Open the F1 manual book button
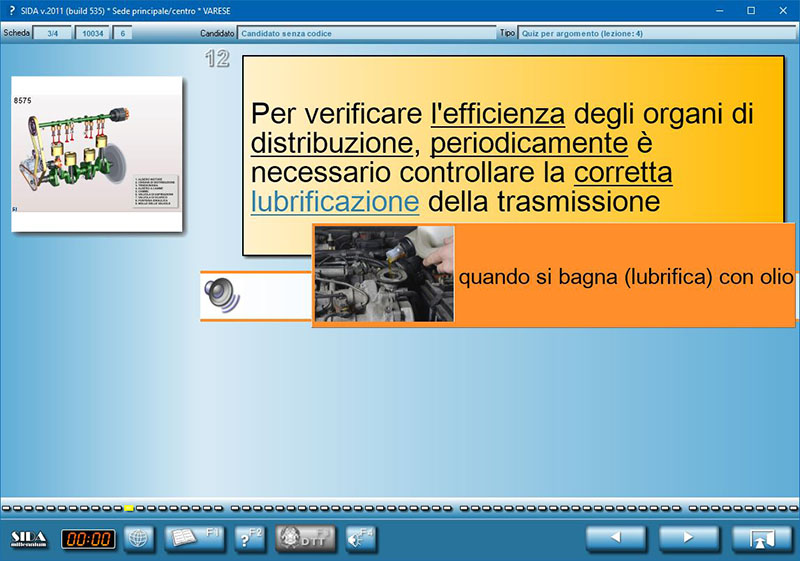Screen dimensions: 800x561 (x=194, y=538)
